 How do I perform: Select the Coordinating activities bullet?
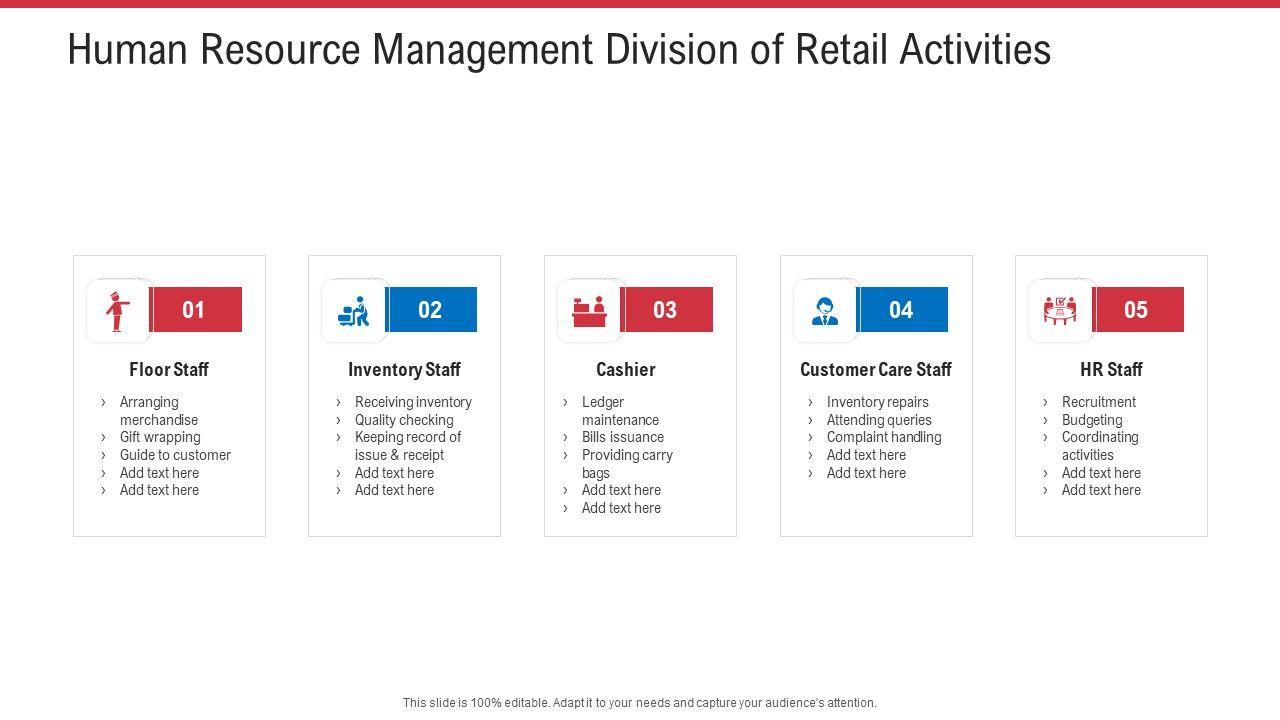[x=1100, y=446]
